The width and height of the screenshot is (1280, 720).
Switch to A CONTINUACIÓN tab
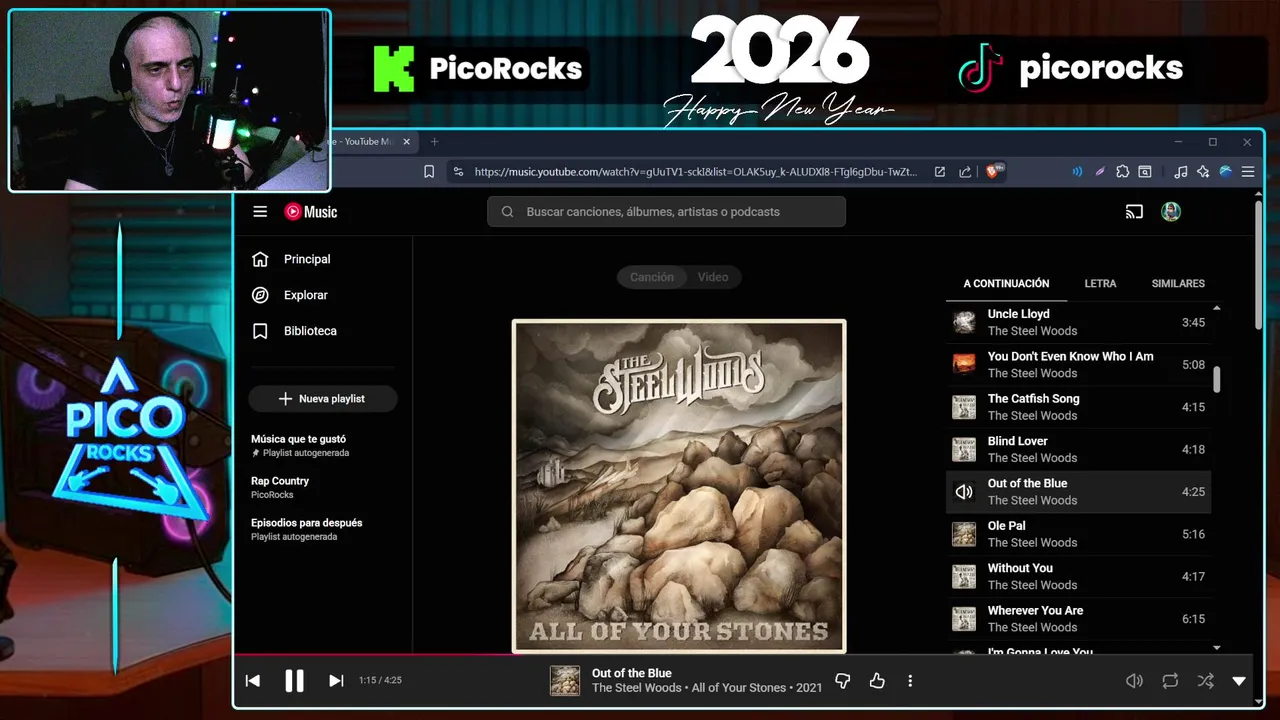pyautogui.click(x=1006, y=284)
